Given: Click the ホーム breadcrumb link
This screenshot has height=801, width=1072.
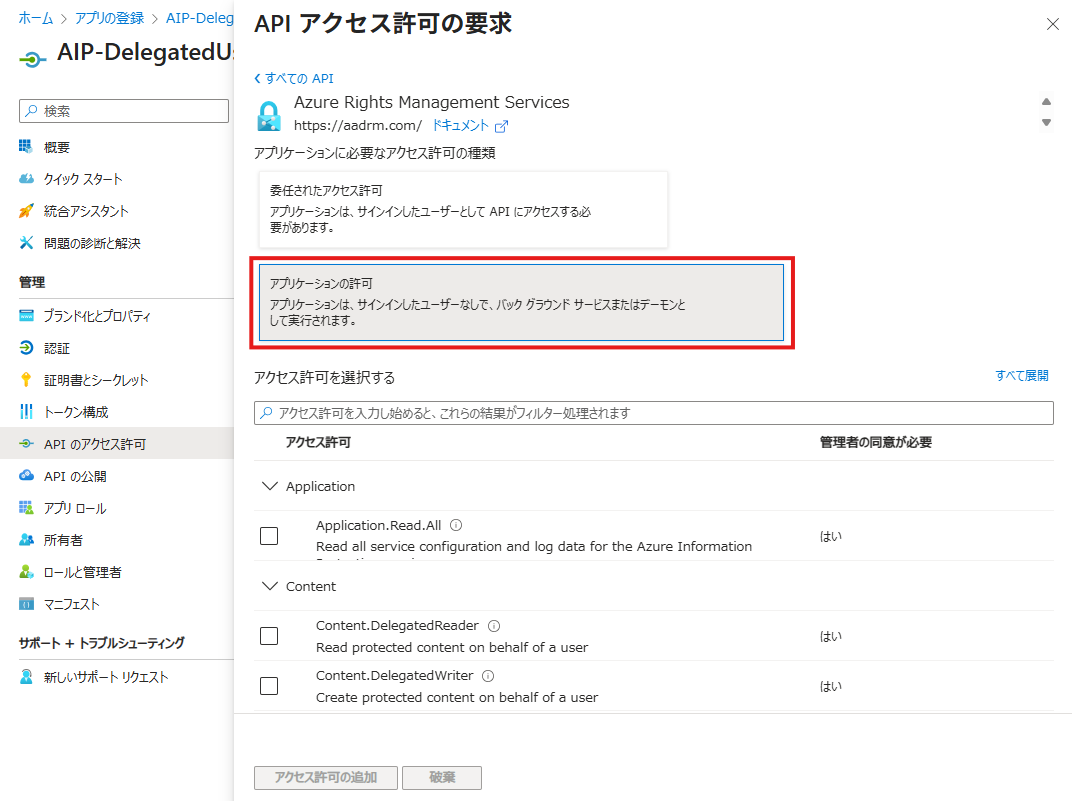Looking at the screenshot, I should coord(36,18).
